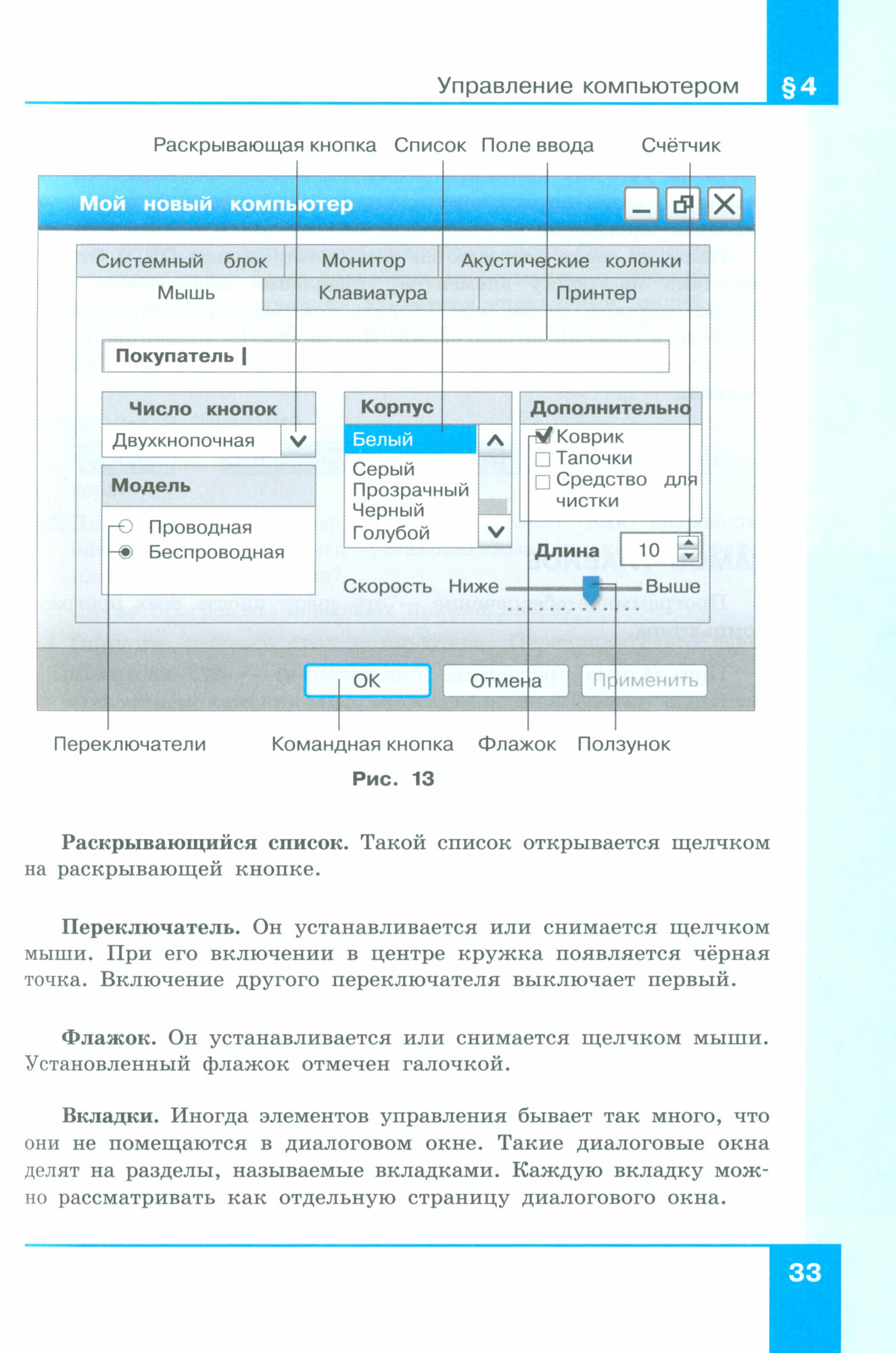The width and height of the screenshot is (896, 1353).
Task: Select the Мышь tab
Action: tap(170, 294)
